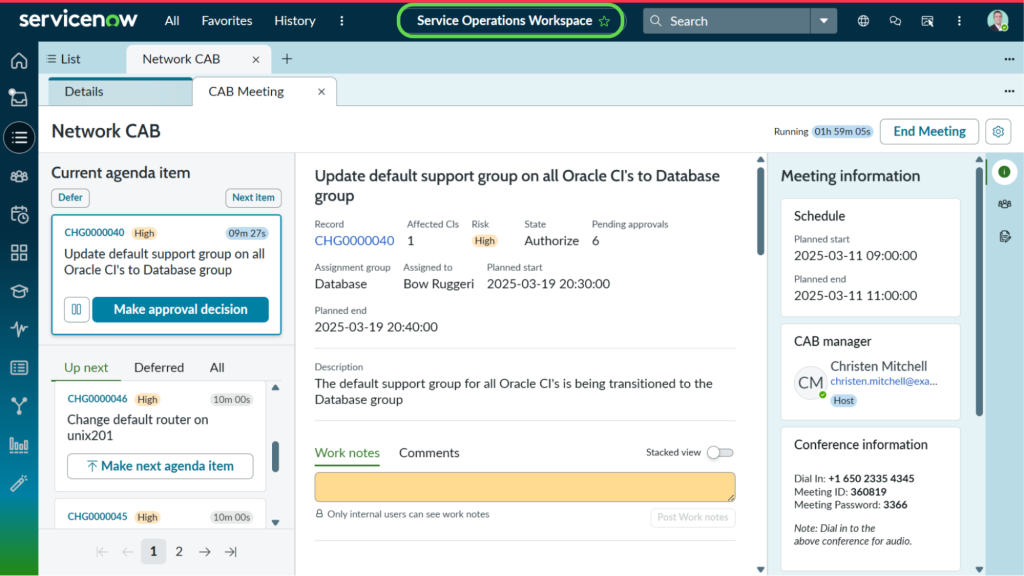Open the user profile avatar
Screen dimensions: 1024x576
997,21
